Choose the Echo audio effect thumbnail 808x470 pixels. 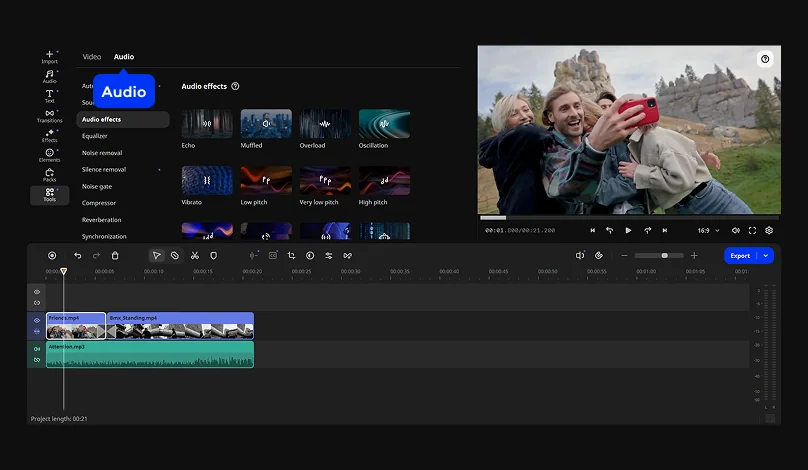[x=207, y=124]
